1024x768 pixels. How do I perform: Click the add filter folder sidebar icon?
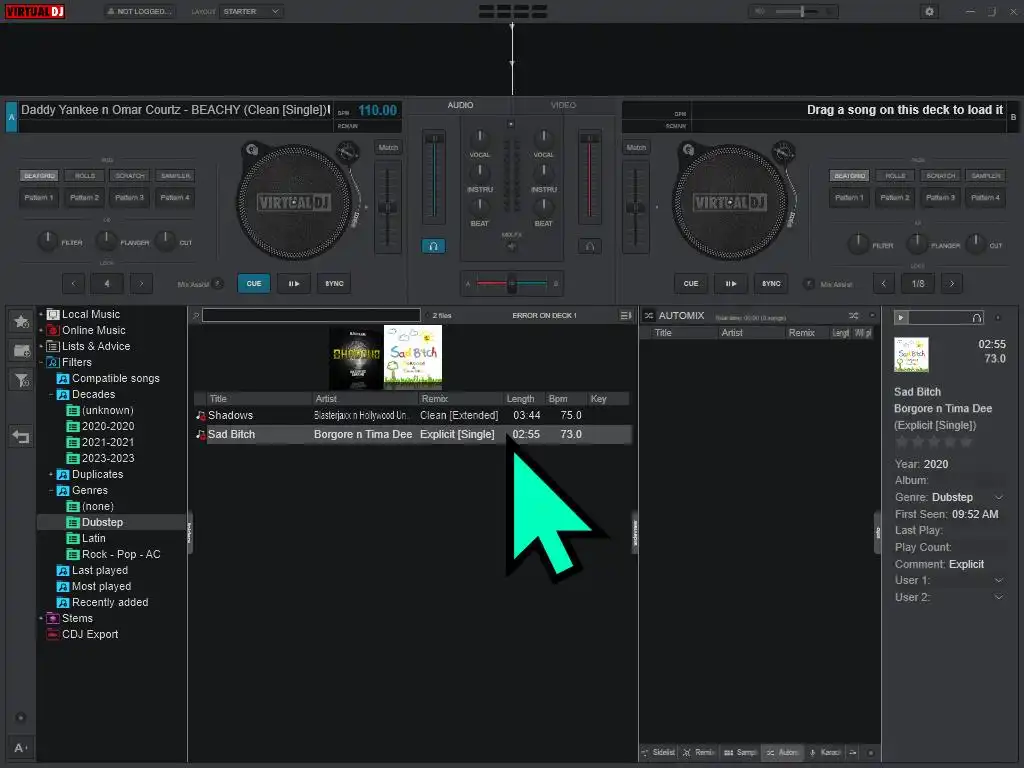pos(22,380)
